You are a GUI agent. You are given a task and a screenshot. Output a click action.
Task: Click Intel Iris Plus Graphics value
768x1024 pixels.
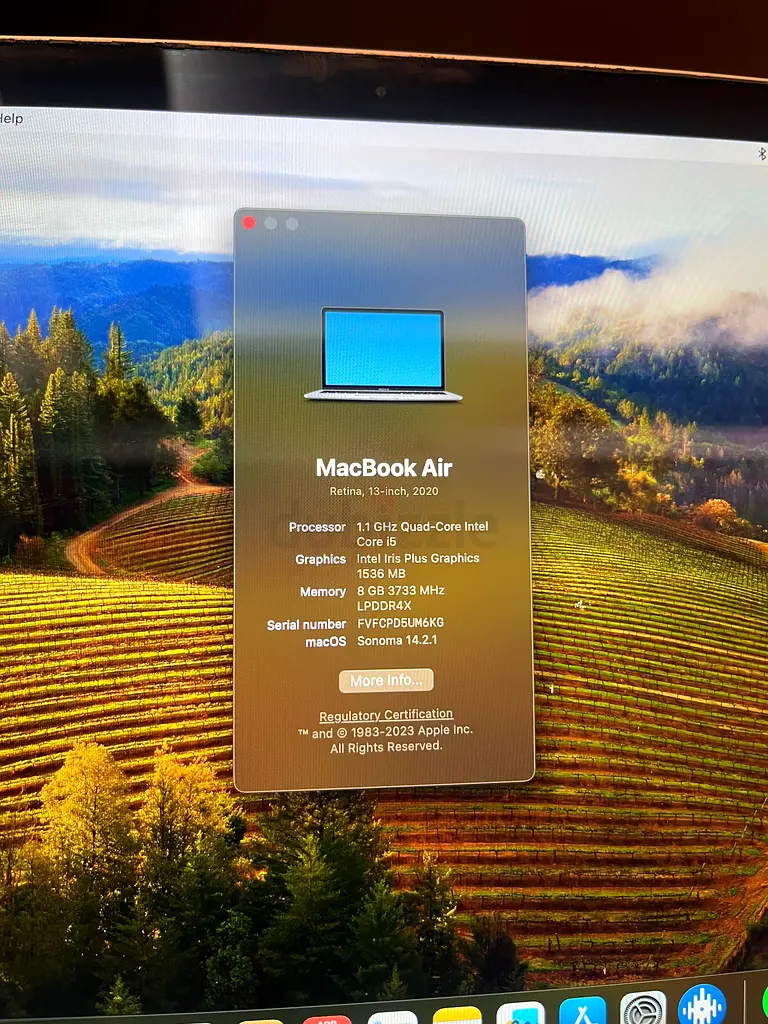point(418,566)
